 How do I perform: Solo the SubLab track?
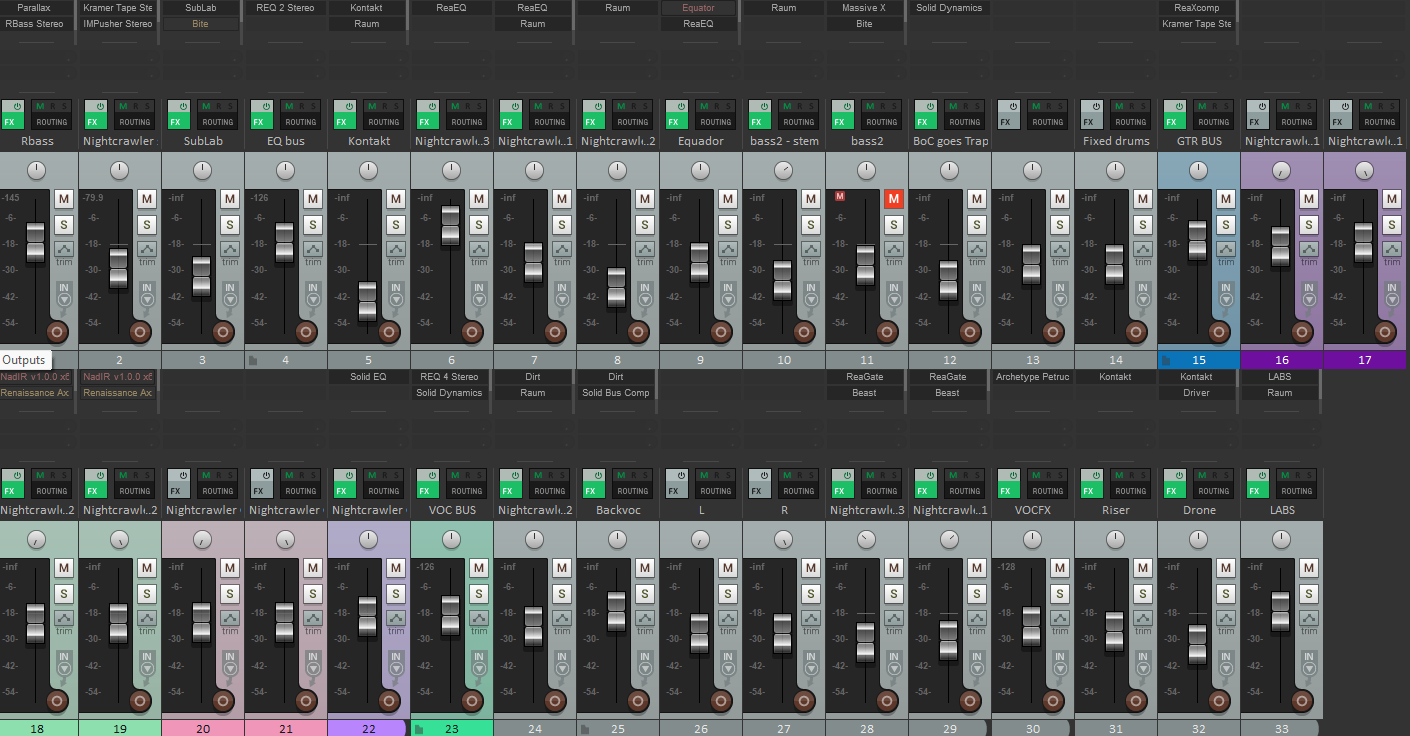coord(230,225)
